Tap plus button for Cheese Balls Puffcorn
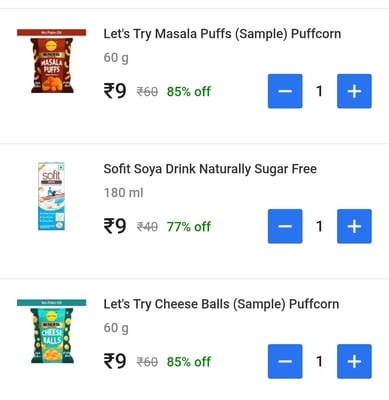The height and width of the screenshot is (400, 389). pos(354,361)
